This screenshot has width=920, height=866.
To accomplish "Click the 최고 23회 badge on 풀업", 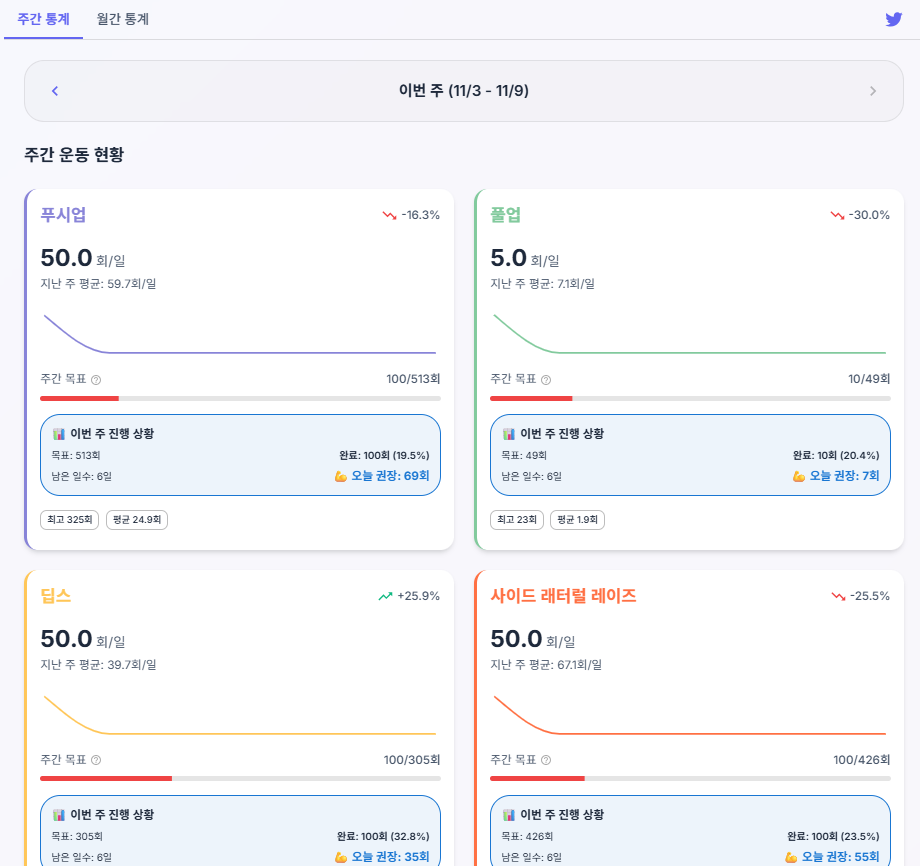I will coord(517,520).
